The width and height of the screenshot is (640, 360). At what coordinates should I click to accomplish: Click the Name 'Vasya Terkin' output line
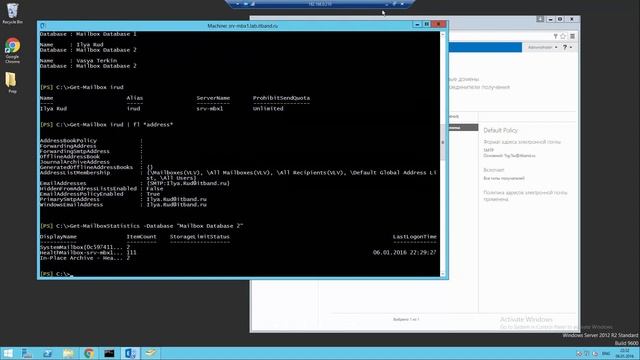[x=78, y=60]
